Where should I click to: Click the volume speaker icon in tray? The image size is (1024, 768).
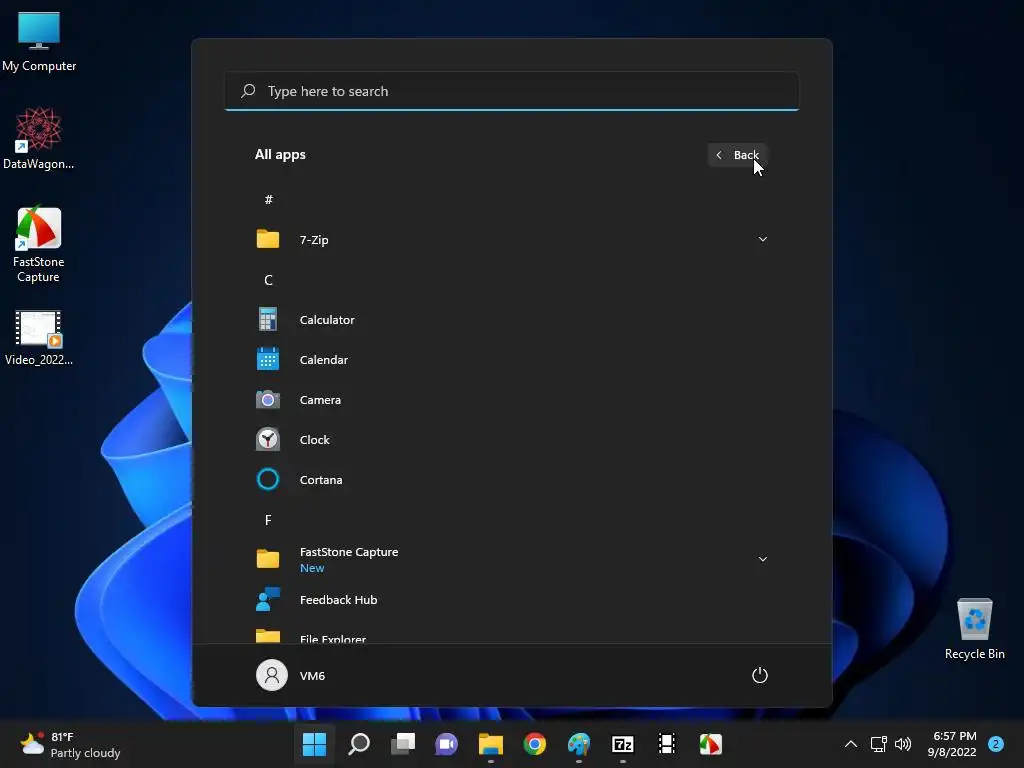(x=903, y=744)
